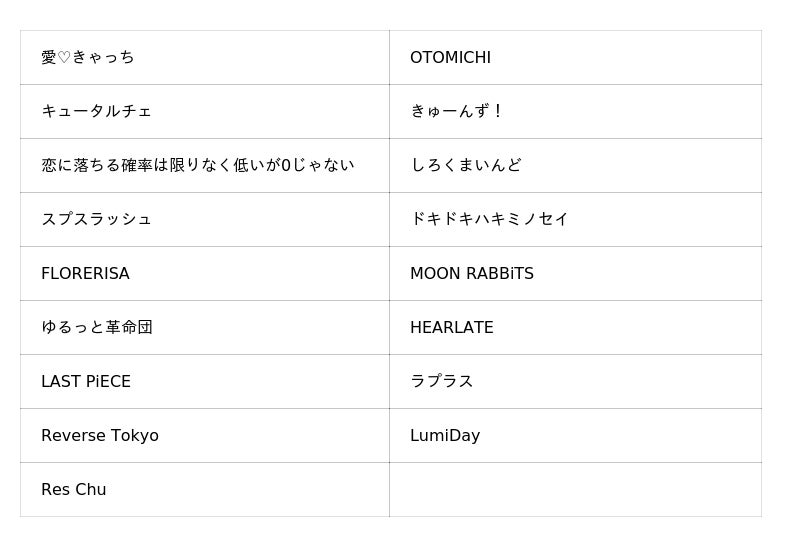Click the 愛♡きゃっち cell
The width and height of the screenshot is (800, 547).
[x=88, y=58]
